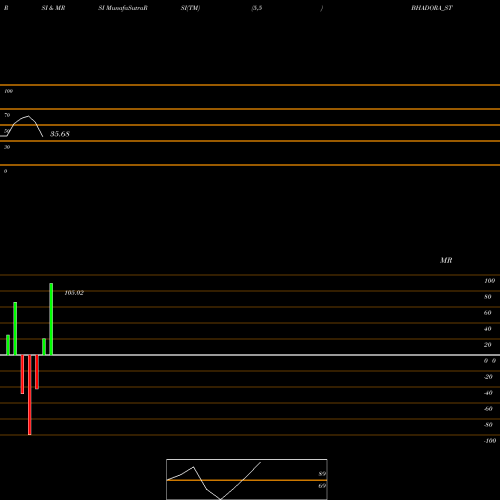The image size is (500, 500).
Task: Click the 89 label in mini chart
Action: coord(322,474)
